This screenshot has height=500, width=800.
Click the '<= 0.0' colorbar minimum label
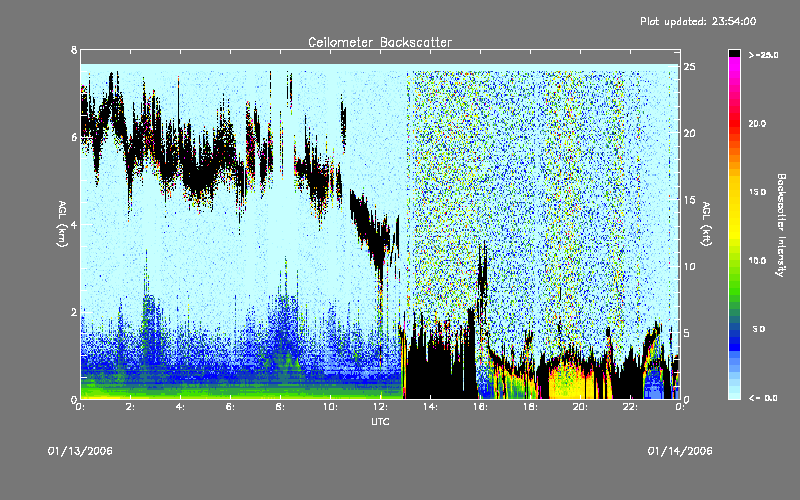pos(763,398)
